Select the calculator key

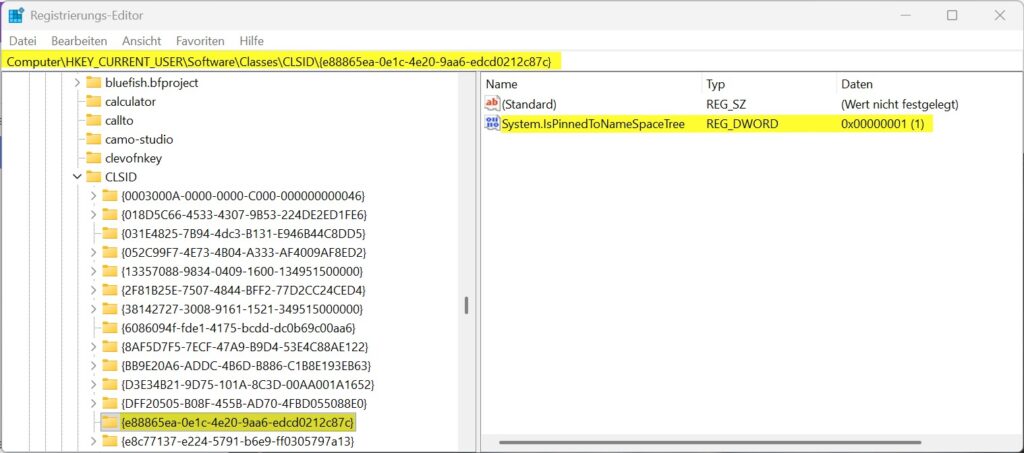tap(130, 102)
